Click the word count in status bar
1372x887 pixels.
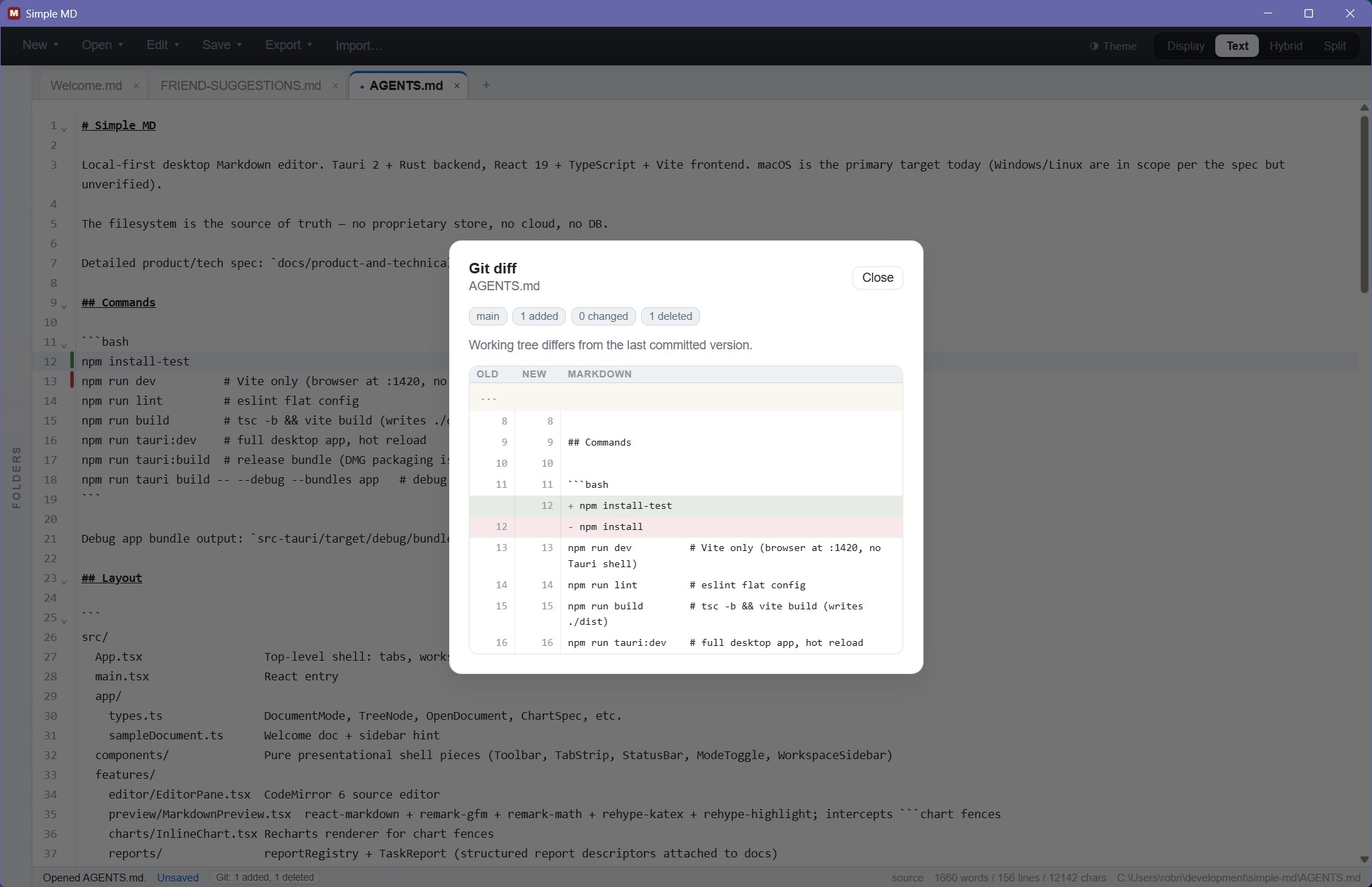tap(1020, 878)
